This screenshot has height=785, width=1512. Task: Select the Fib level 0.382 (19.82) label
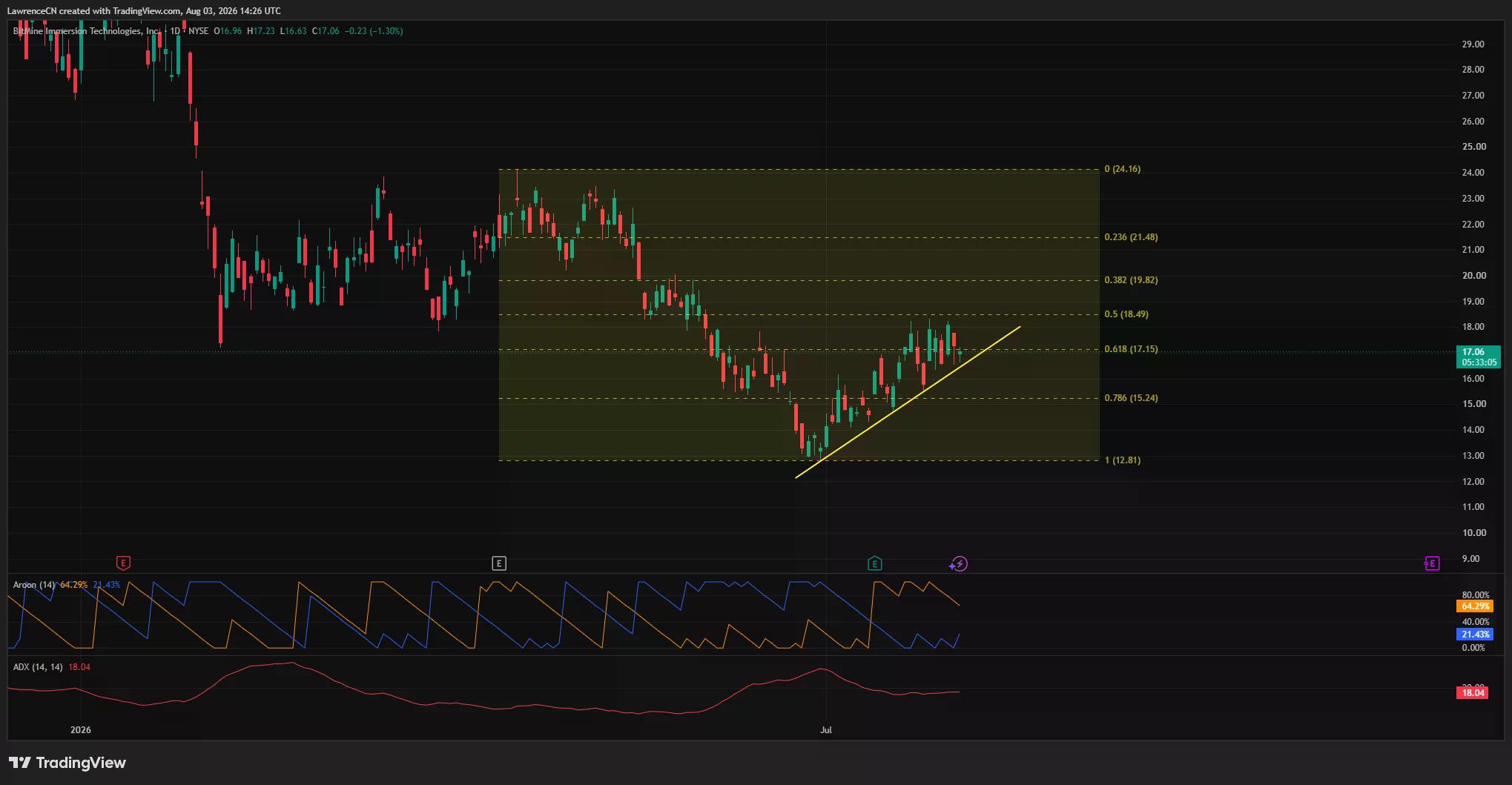1131,280
